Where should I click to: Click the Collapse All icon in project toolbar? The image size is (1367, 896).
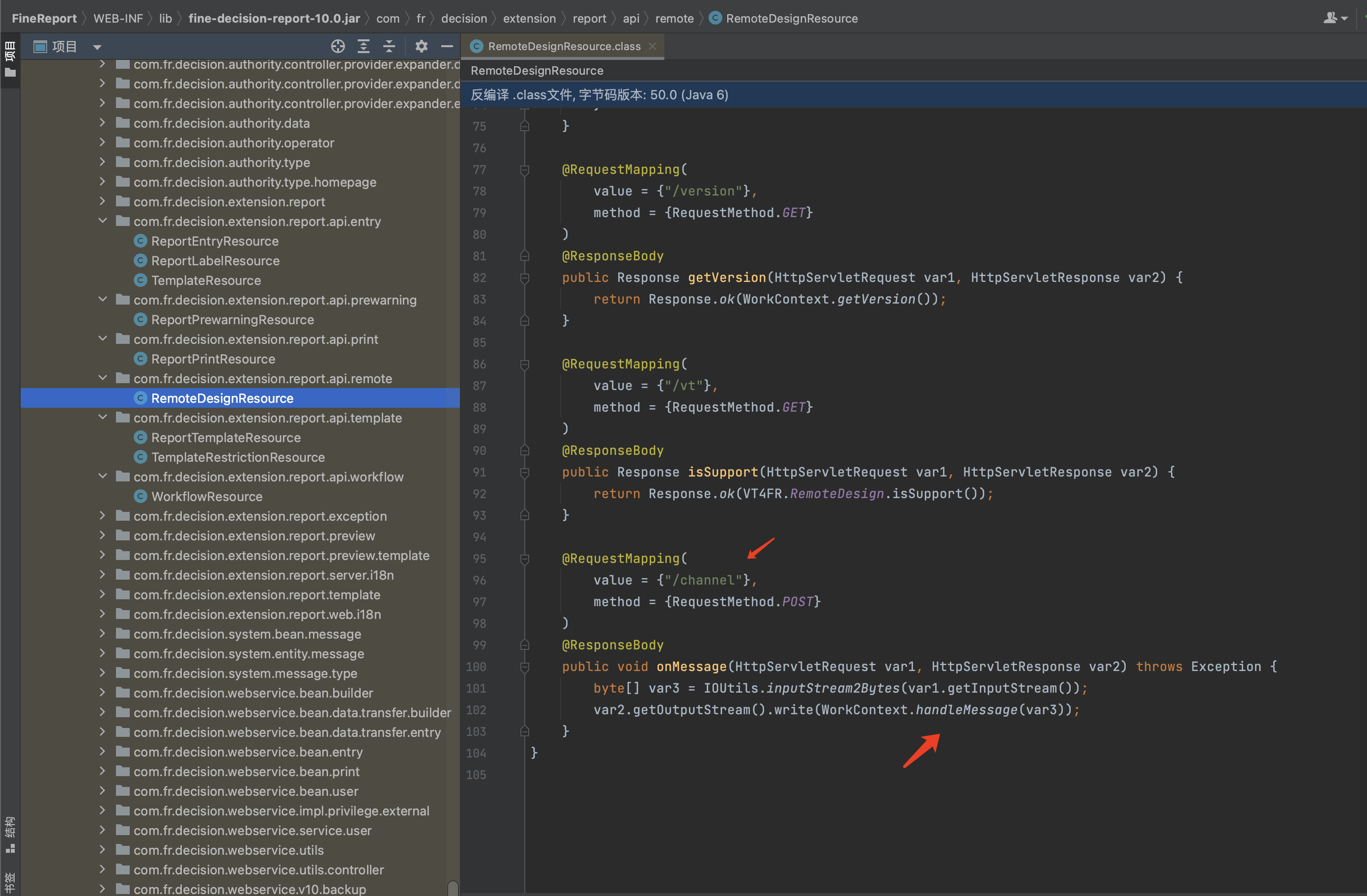coord(389,47)
